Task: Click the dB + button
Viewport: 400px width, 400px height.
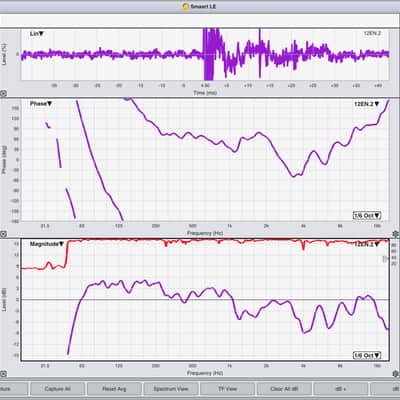Action: point(341,389)
